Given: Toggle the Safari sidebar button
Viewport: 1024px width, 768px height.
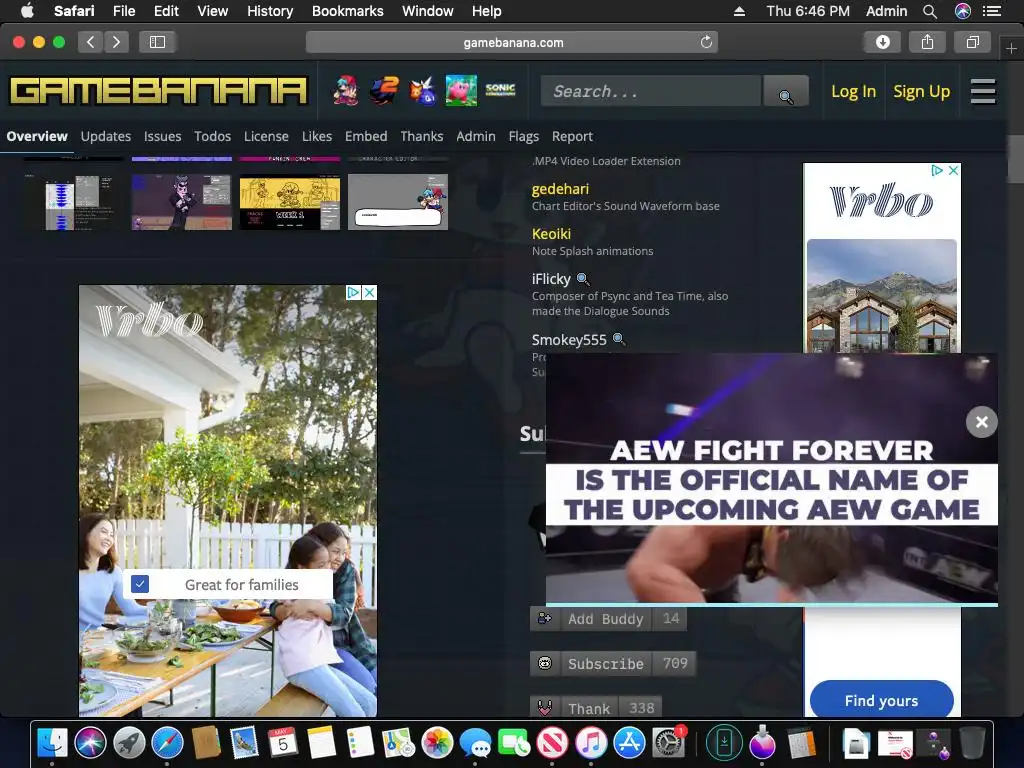Looking at the screenshot, I should 157,42.
